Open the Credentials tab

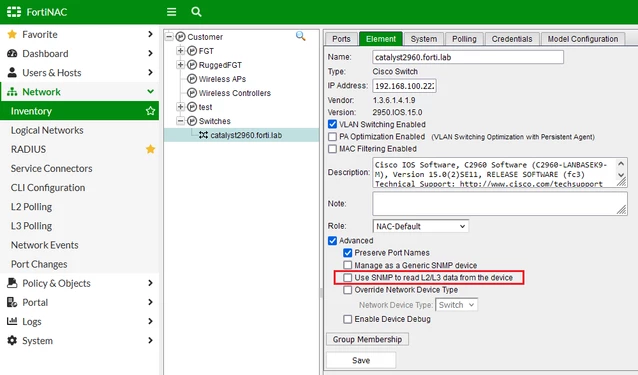coord(512,39)
